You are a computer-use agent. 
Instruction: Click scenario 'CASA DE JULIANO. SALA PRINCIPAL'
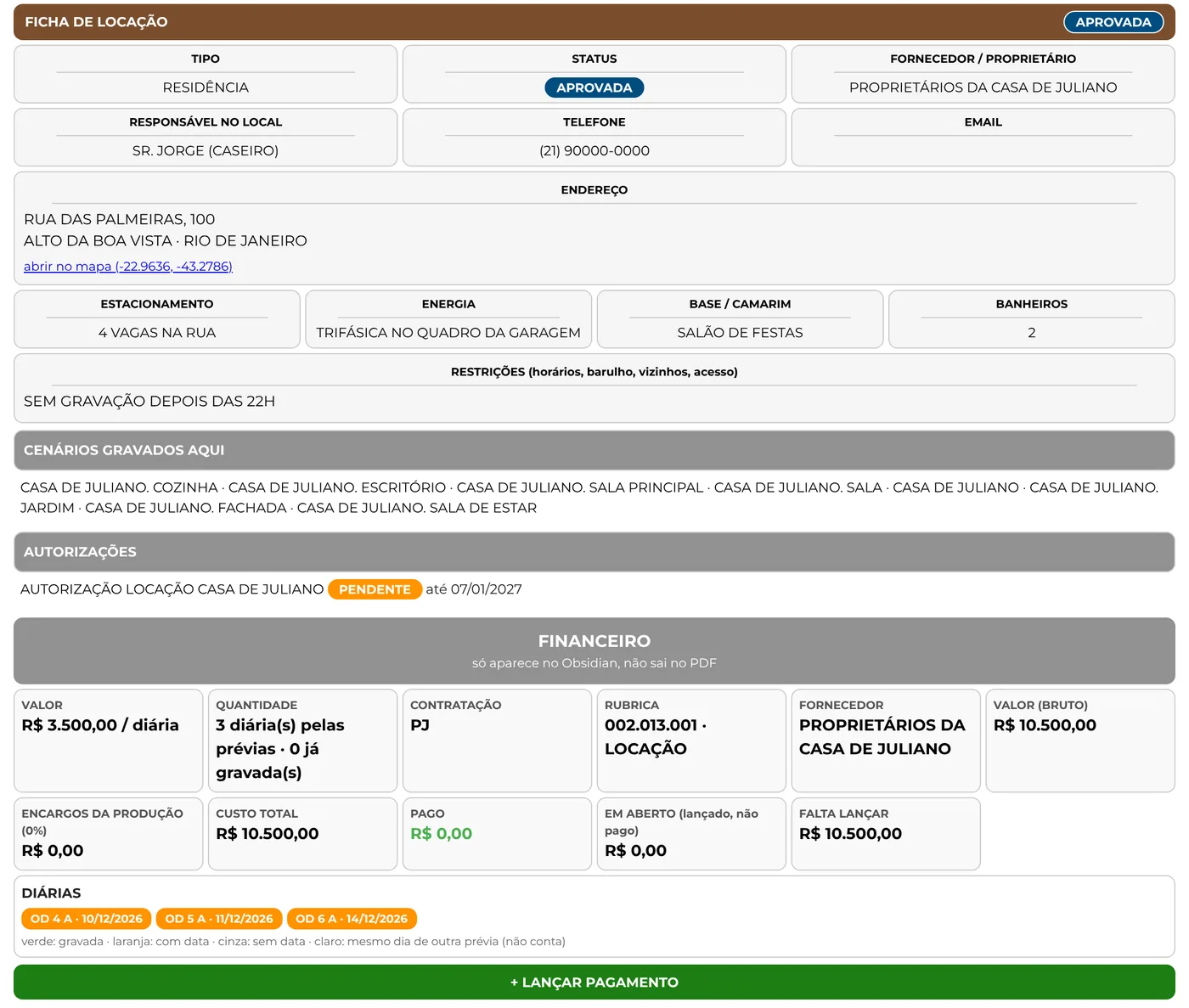[x=580, y=487]
